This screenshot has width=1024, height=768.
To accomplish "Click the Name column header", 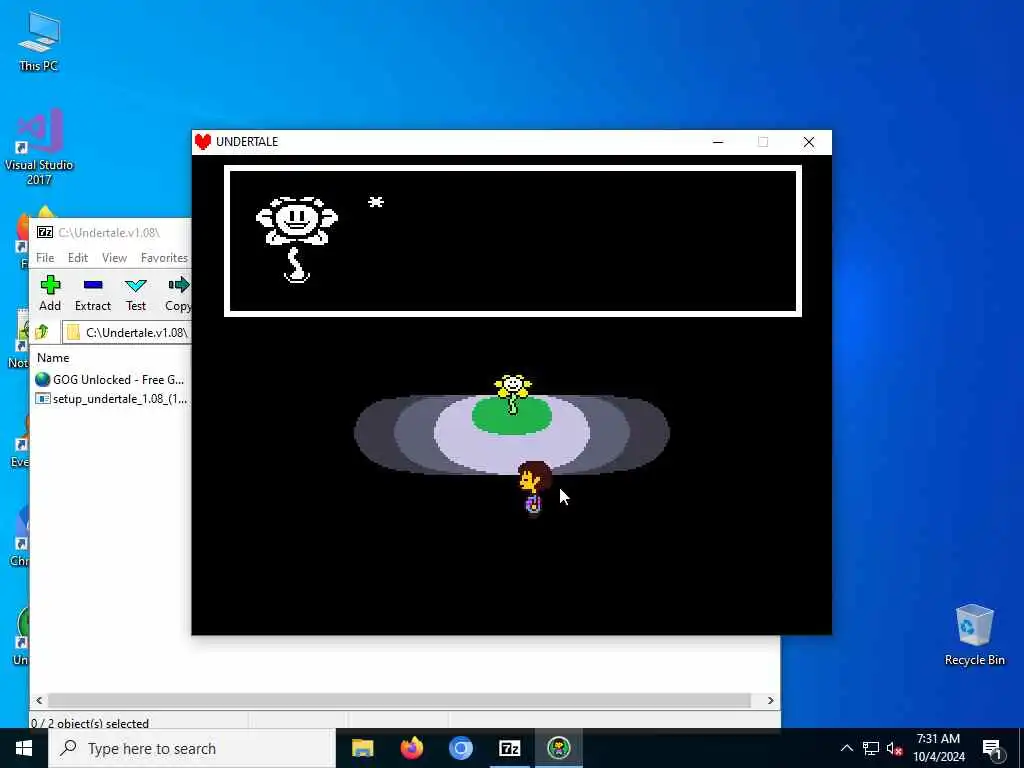I will pyautogui.click(x=53, y=358).
